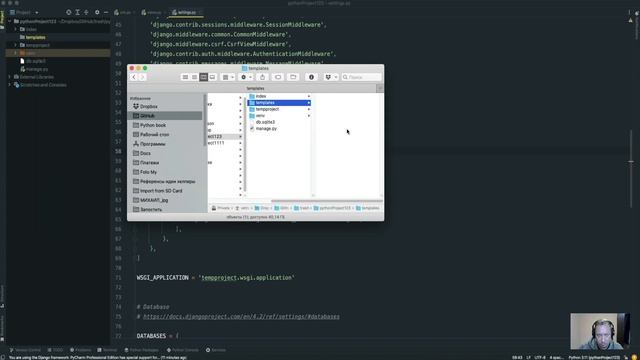Switch to the urls.py editor tab
This screenshot has height=360, width=640.
(124, 13)
